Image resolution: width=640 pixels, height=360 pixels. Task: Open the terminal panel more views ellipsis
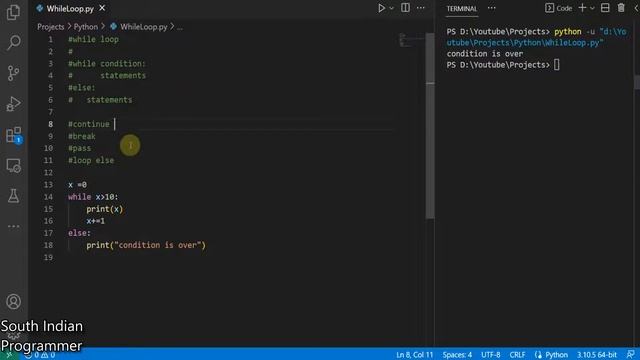pos(491,8)
